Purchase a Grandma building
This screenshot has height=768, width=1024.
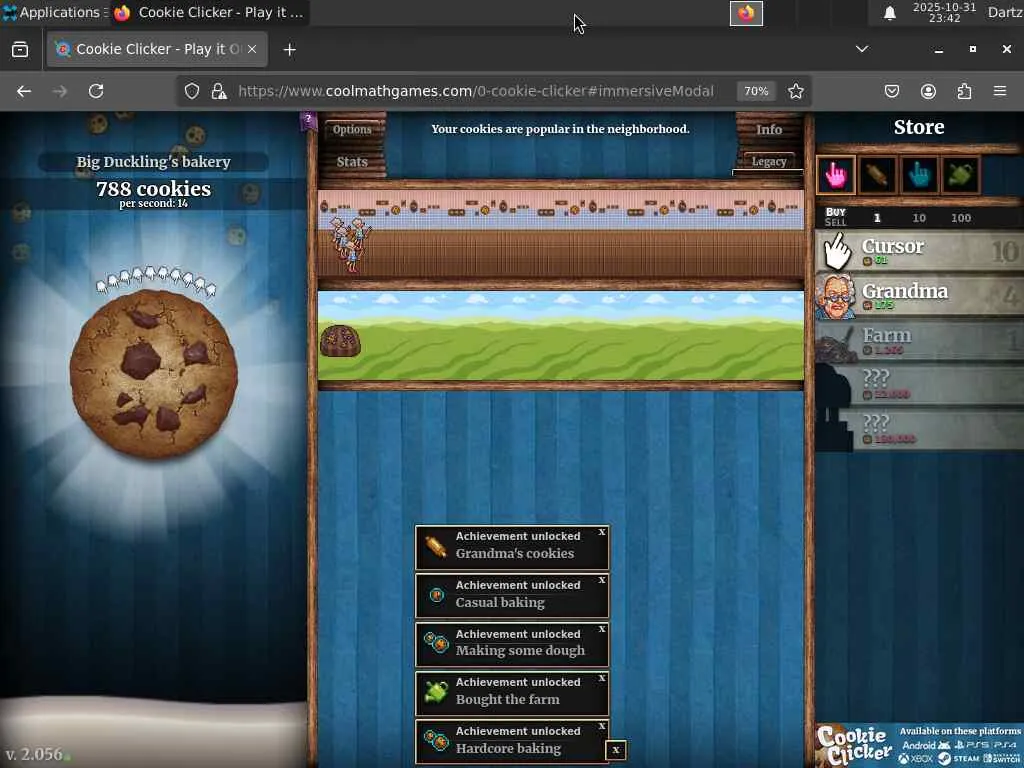tap(920, 296)
